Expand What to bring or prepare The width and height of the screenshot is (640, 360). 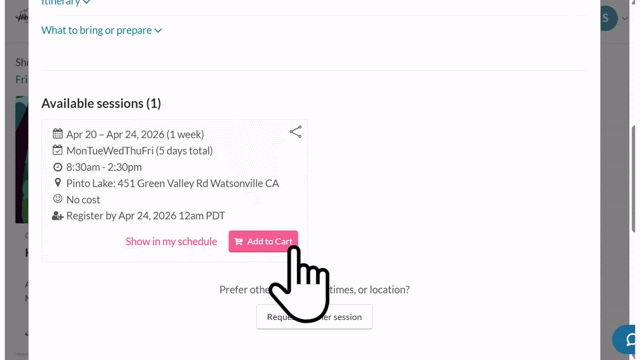tap(102, 30)
